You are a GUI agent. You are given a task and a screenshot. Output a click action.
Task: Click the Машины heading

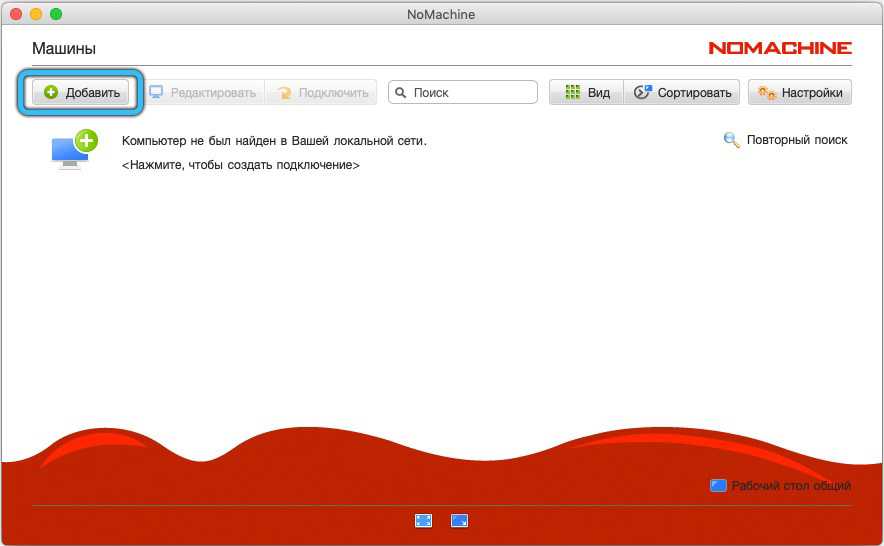click(x=64, y=49)
